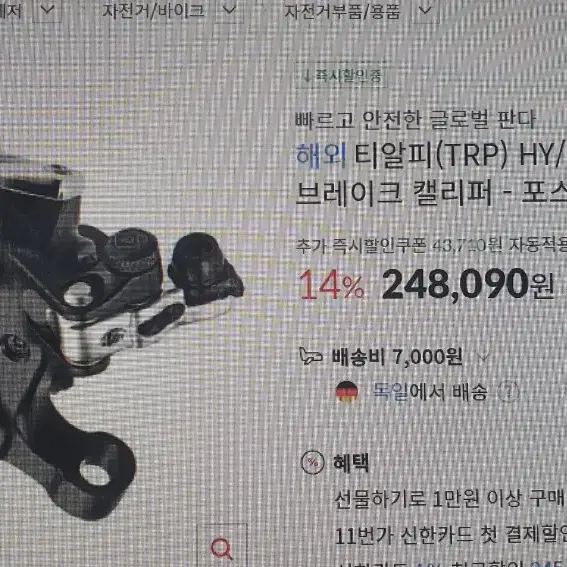Click the German flag icon
The width and height of the screenshot is (567, 567).
[x=347, y=392]
